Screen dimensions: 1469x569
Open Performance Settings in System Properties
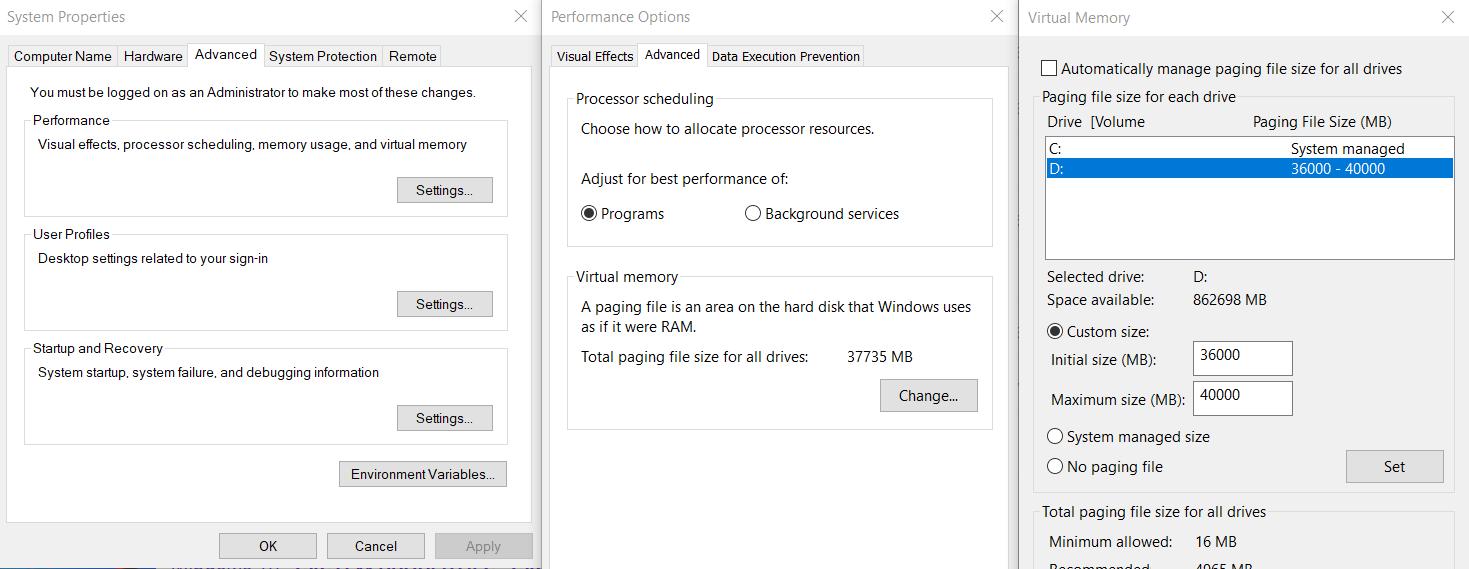tap(444, 191)
